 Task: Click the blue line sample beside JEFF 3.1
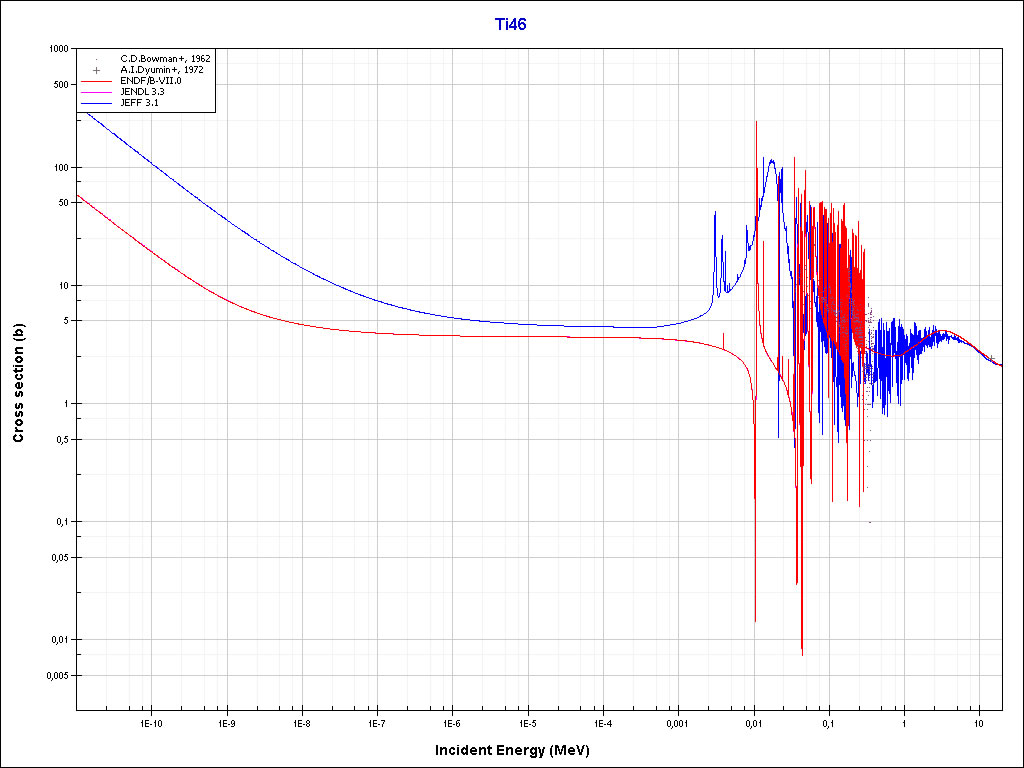point(97,103)
